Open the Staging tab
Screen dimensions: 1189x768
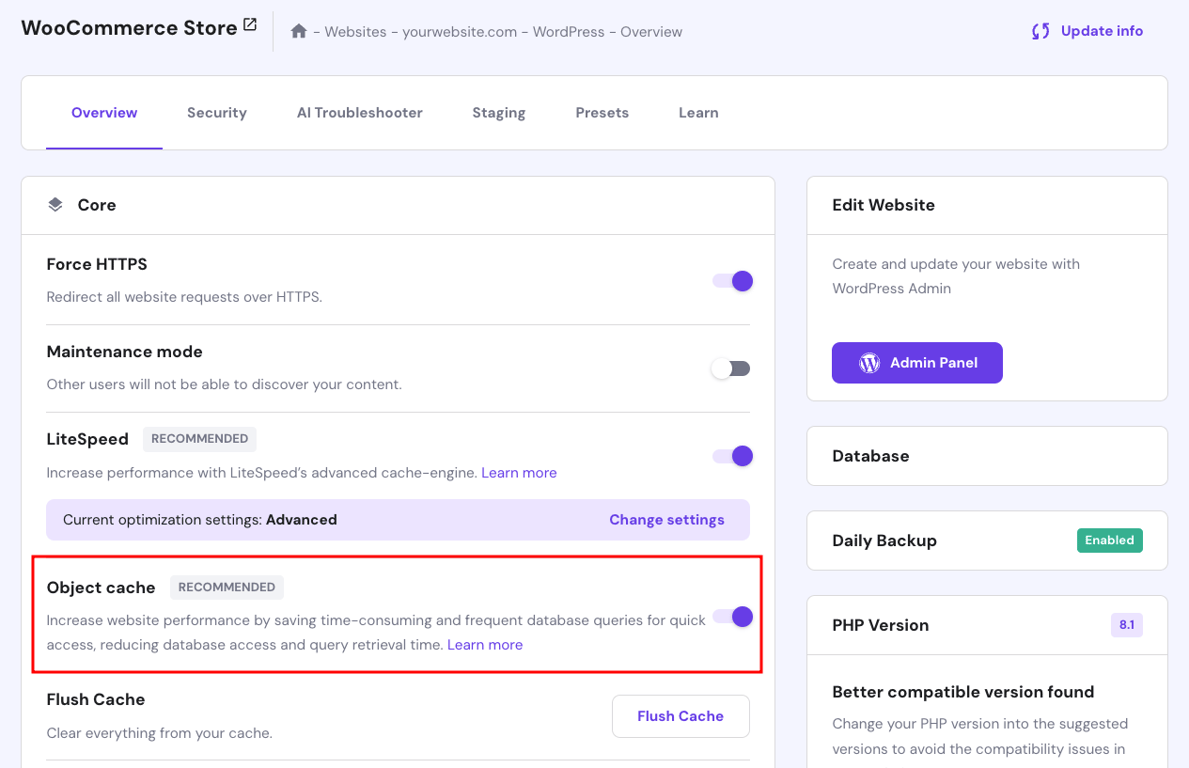(x=498, y=112)
